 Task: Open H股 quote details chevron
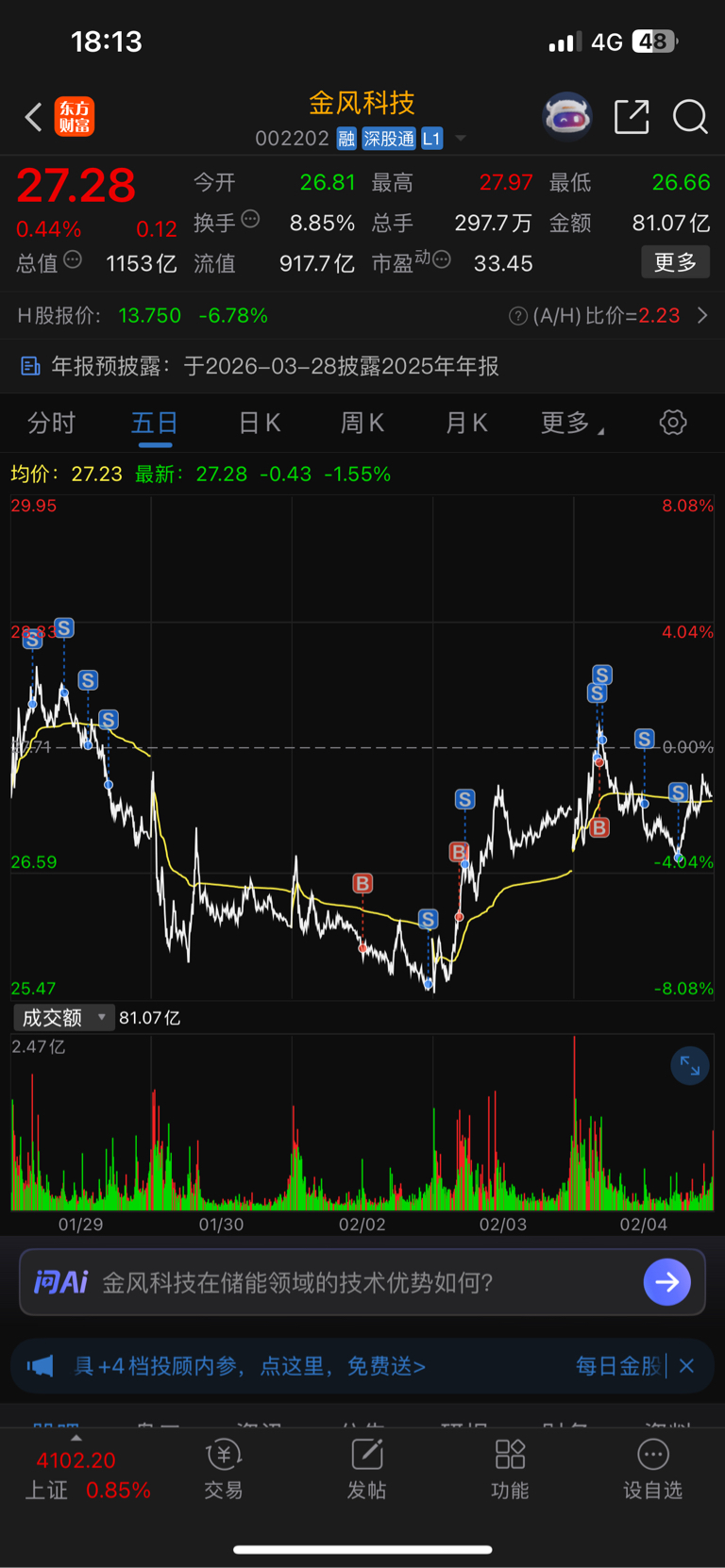coord(702,315)
